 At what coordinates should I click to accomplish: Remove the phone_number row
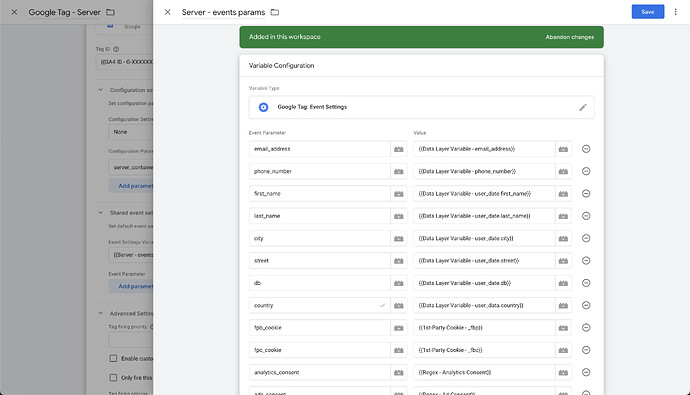click(x=586, y=172)
